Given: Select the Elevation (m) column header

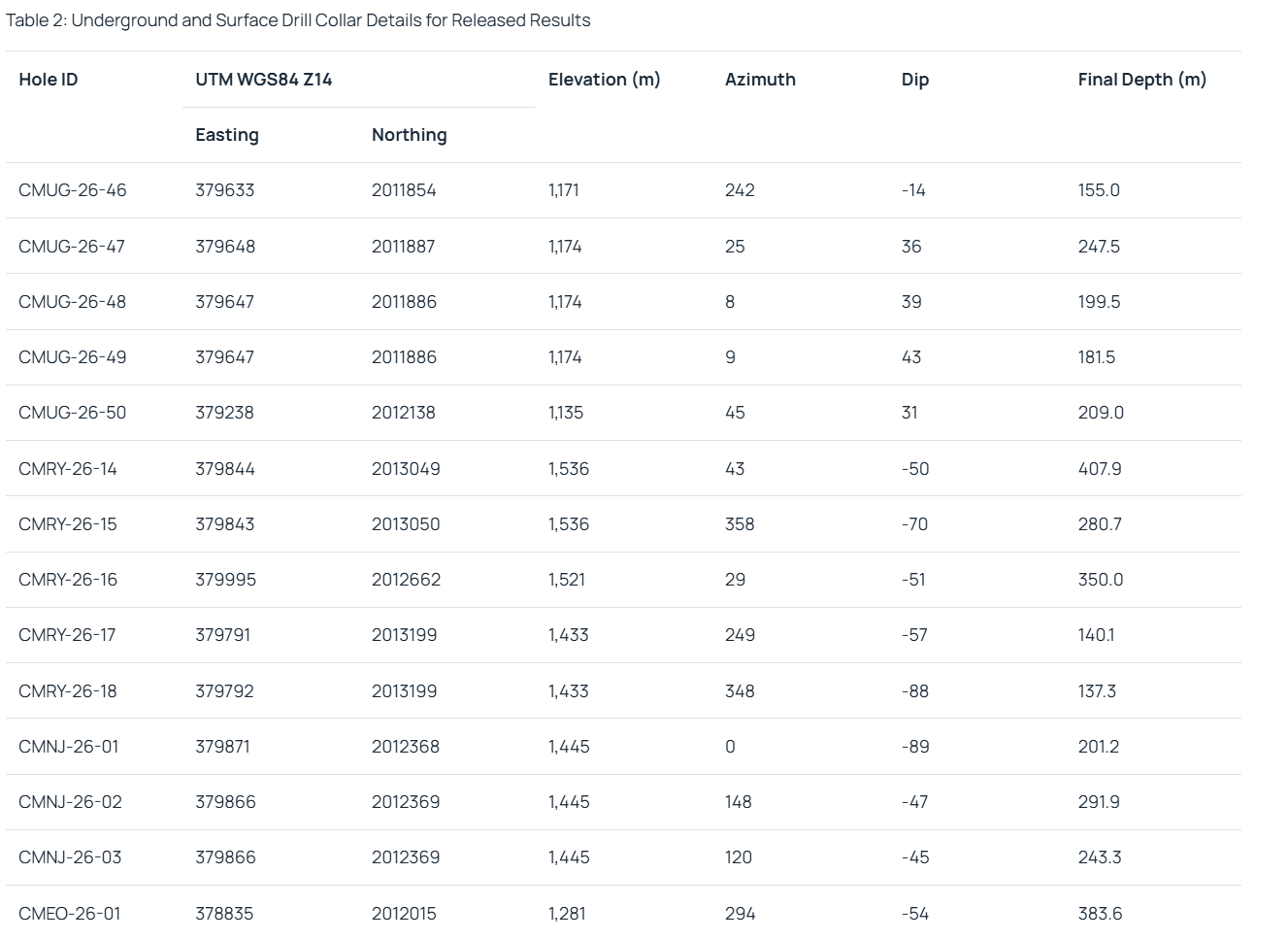Looking at the screenshot, I should tap(604, 80).
